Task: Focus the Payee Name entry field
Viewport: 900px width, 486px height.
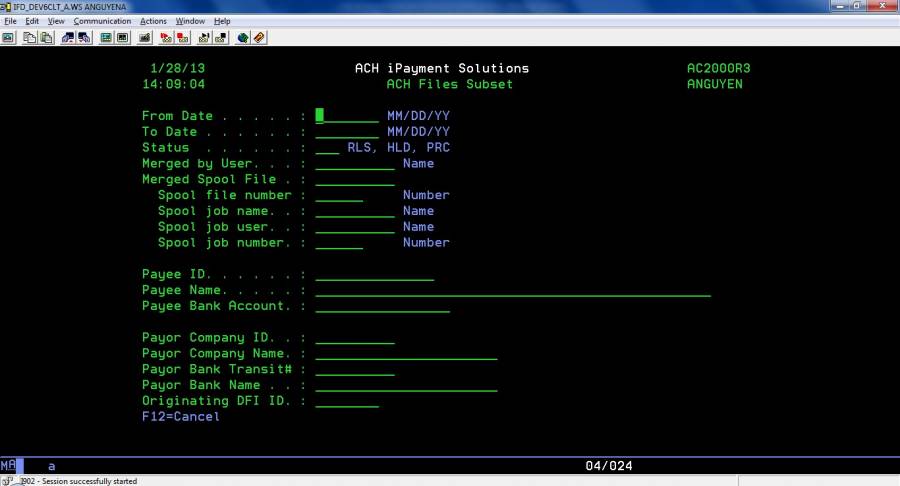Action: [512, 290]
